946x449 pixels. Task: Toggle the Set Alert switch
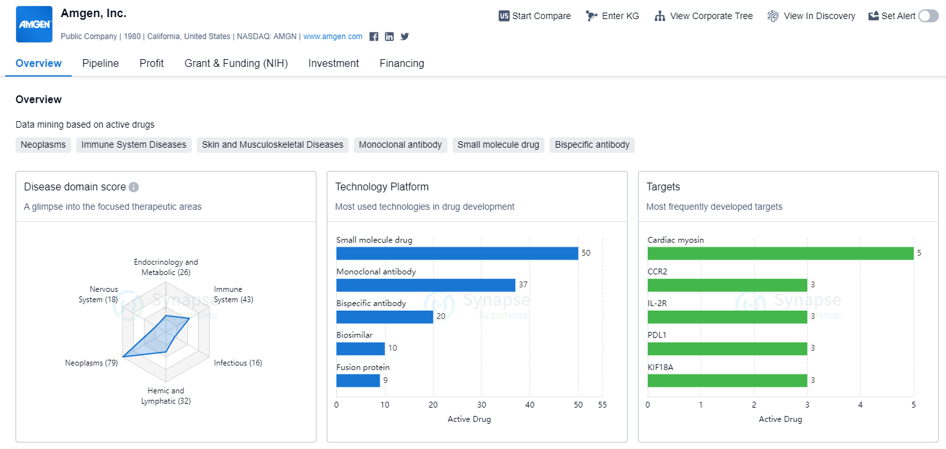point(928,16)
